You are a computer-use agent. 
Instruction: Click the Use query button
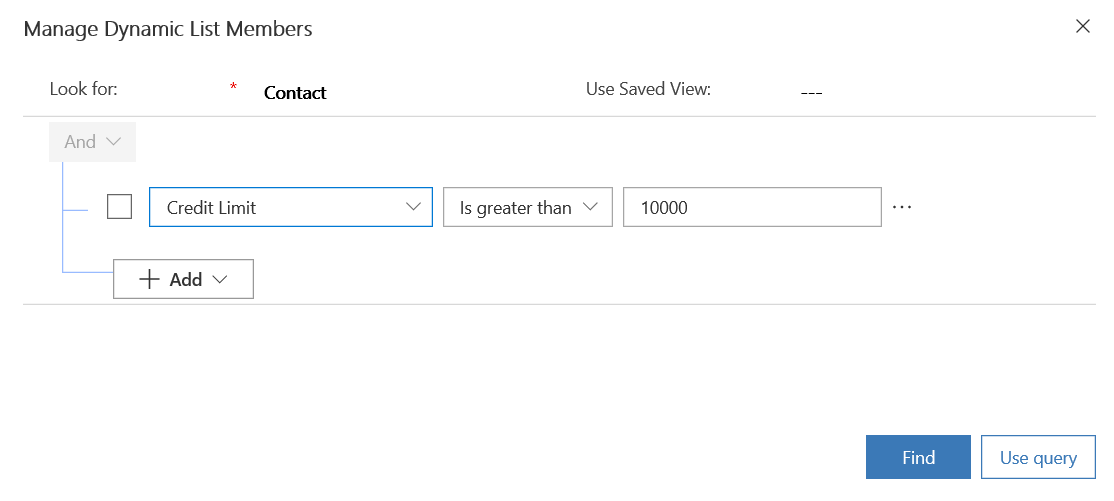(x=1038, y=458)
